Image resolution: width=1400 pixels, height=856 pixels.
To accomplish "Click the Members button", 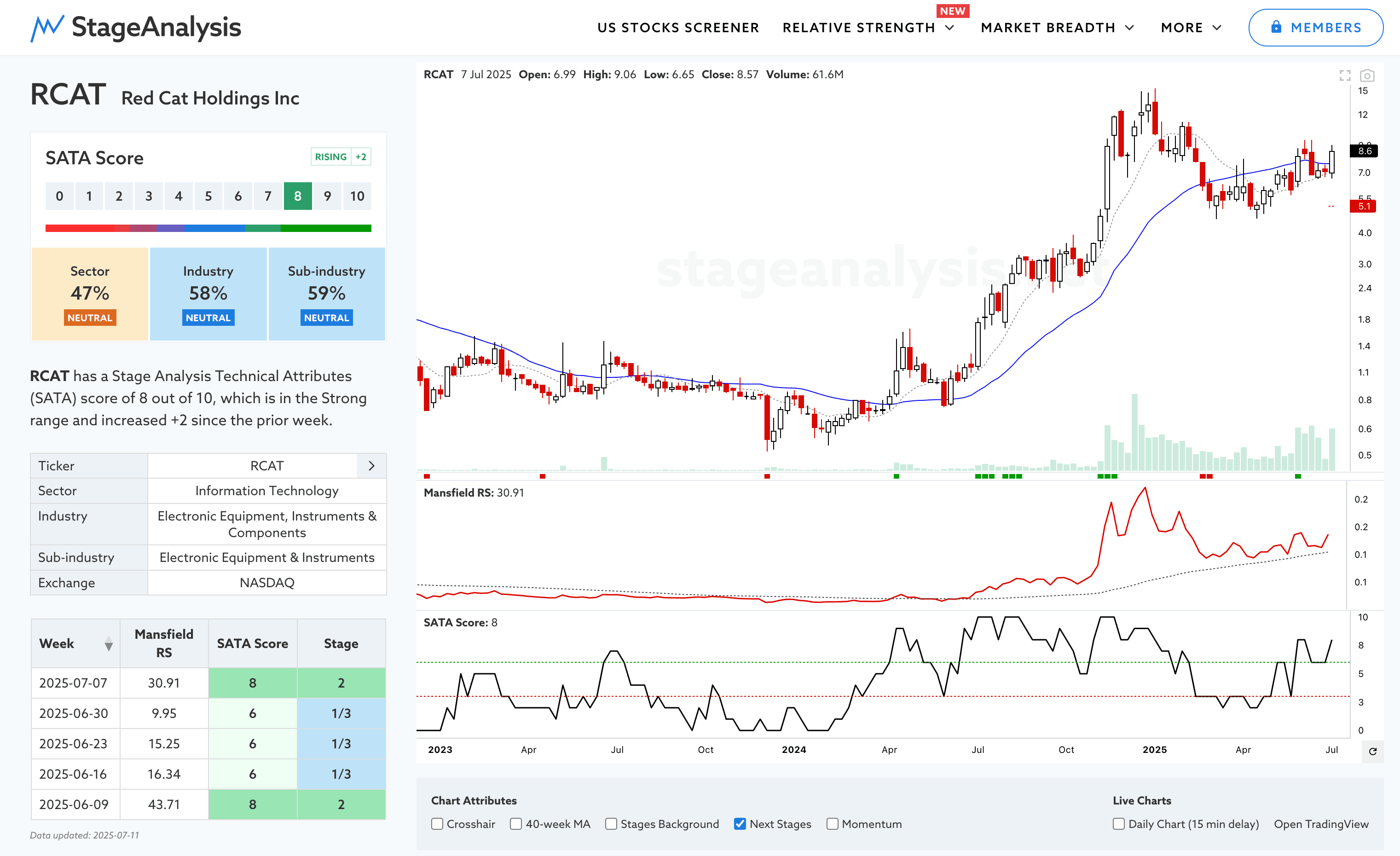I will point(1315,27).
